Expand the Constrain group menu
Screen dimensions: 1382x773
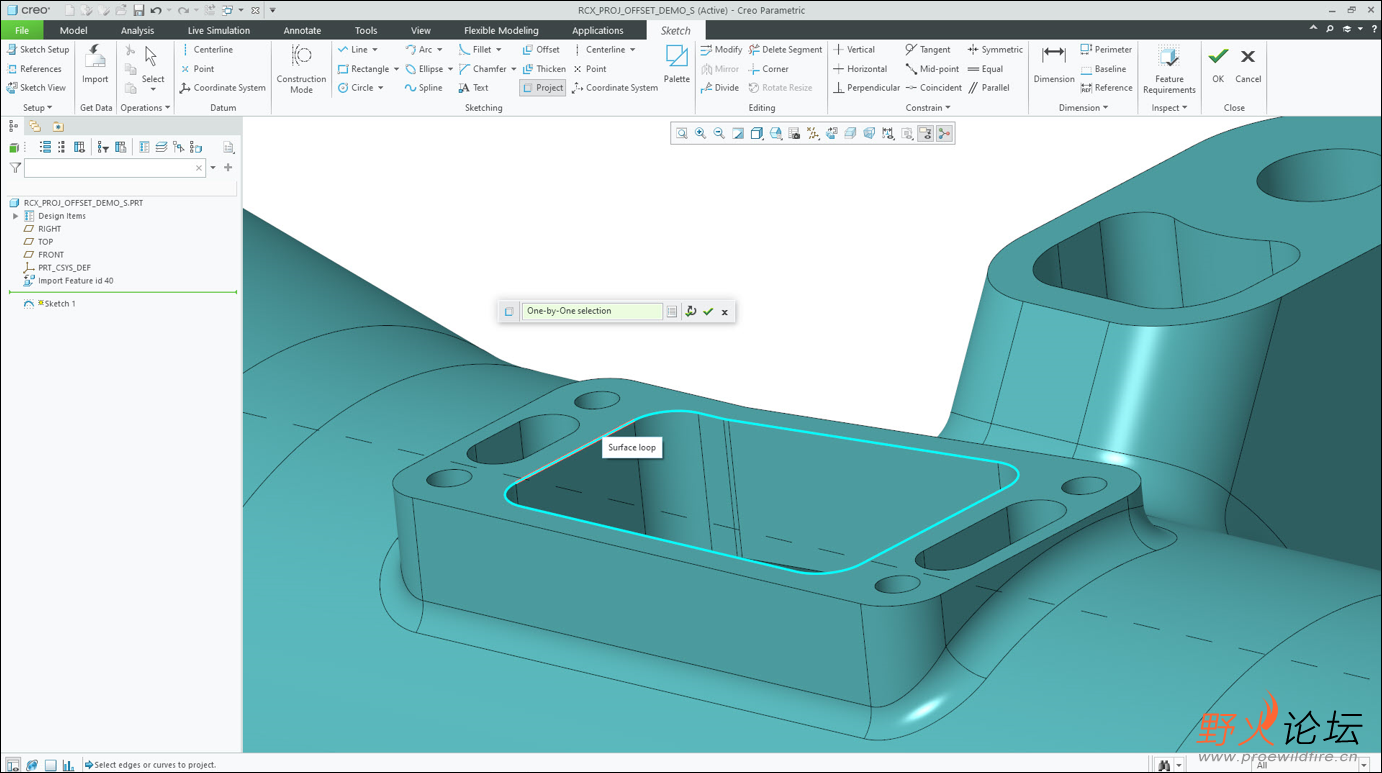(x=928, y=108)
